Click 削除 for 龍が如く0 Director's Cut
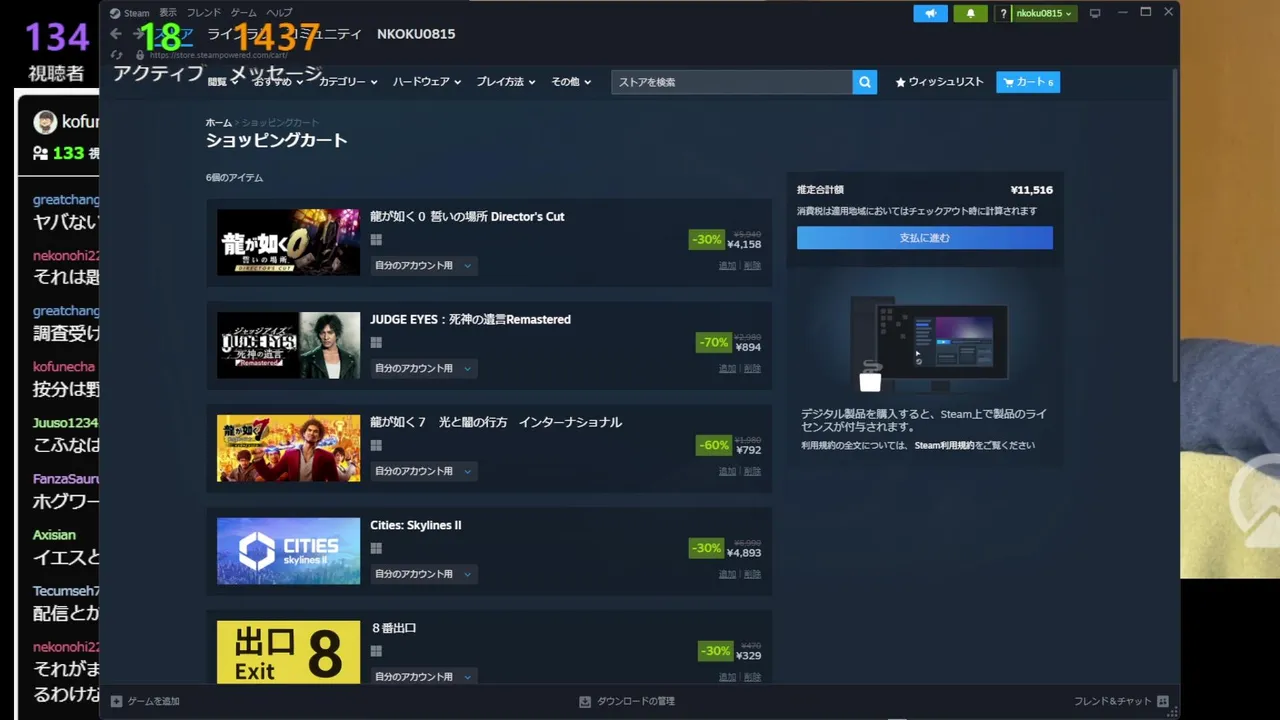The width and height of the screenshot is (1280, 720). 753,266
